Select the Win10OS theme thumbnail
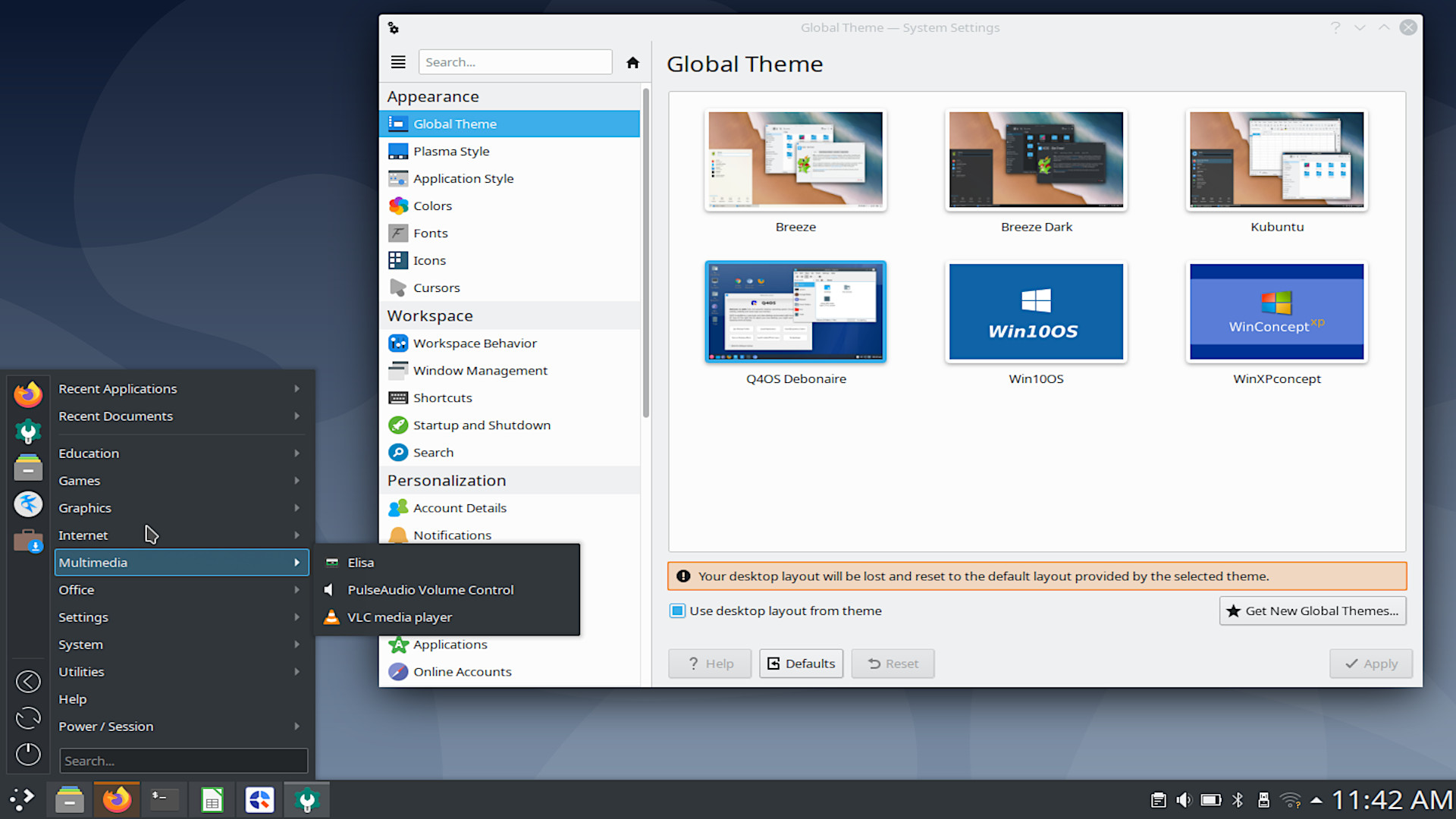1456x819 pixels. (1036, 312)
